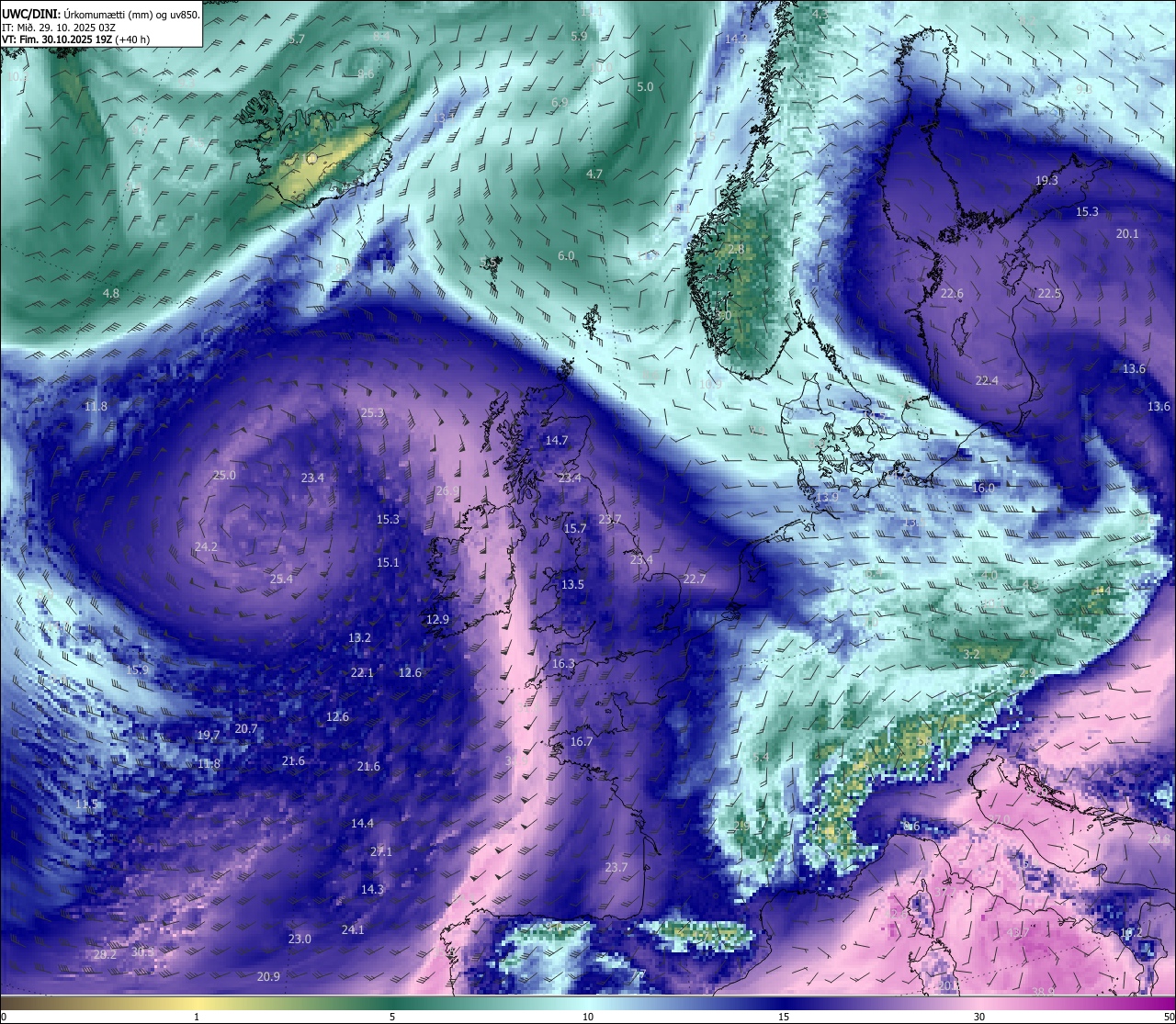Click the 22.6 value on the map
This screenshot has width=1176, height=1024.
coord(952,294)
